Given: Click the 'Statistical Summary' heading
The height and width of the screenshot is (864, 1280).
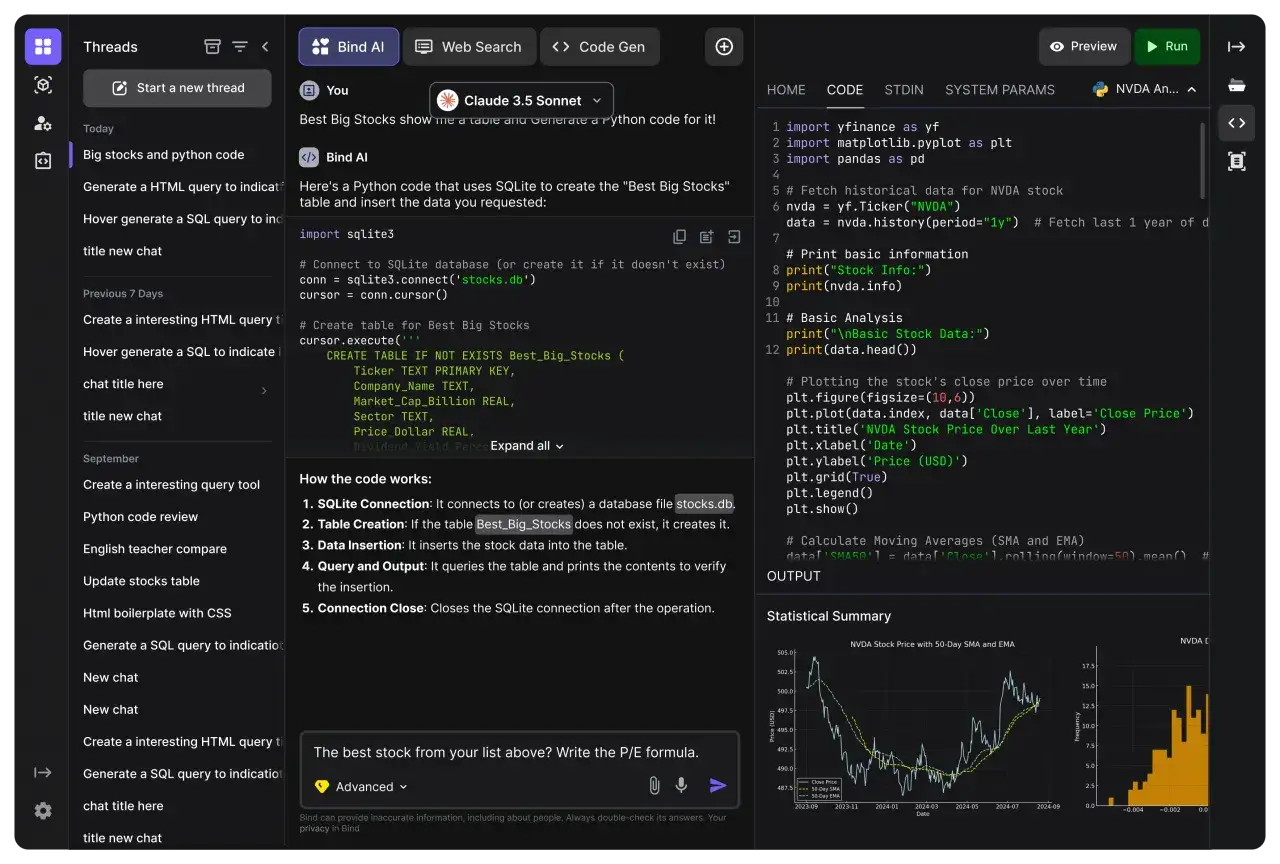Looking at the screenshot, I should 829,616.
